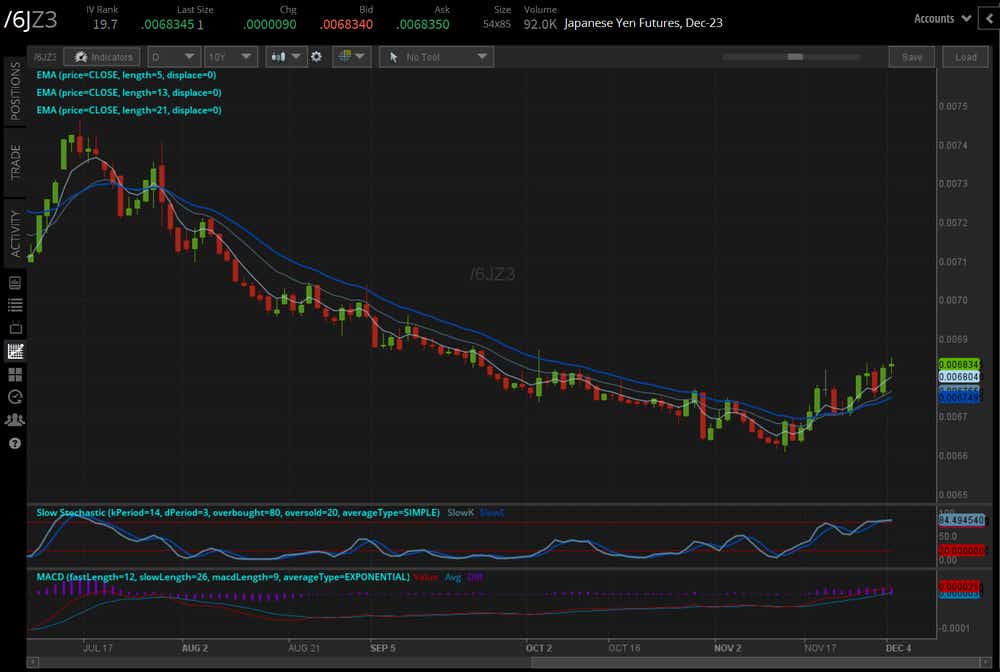This screenshot has height=672, width=1000.
Task: Open the watchlist icon in sidebar
Action: click(15, 305)
